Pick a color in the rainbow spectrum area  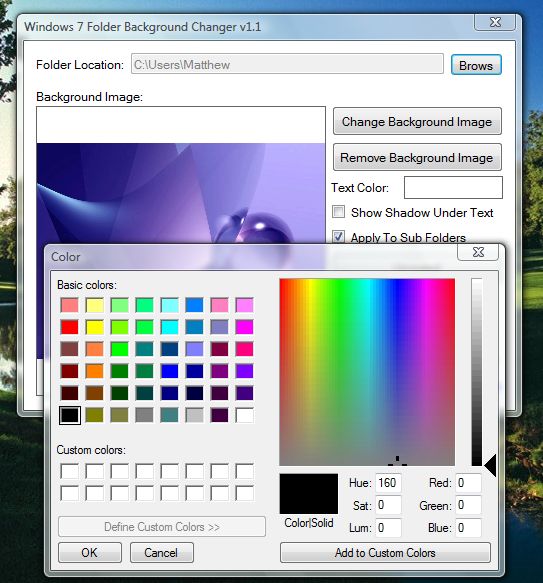tap(367, 372)
